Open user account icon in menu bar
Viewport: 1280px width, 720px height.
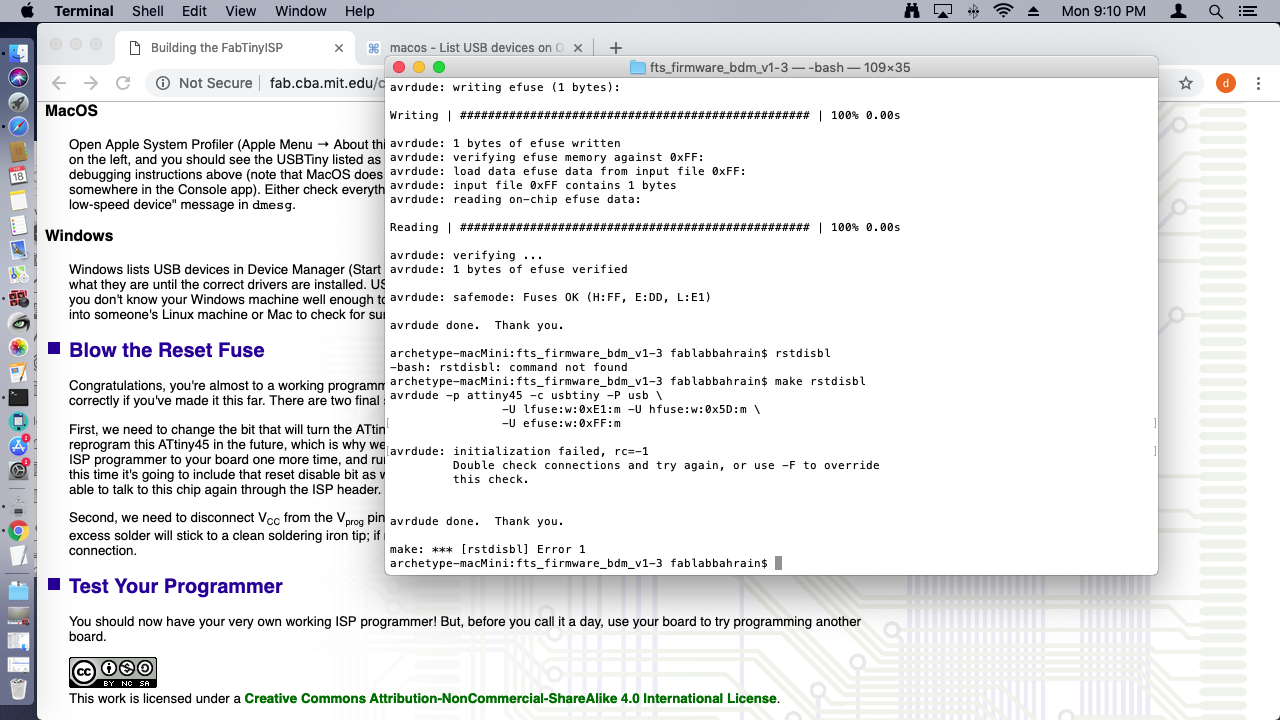pyautogui.click(x=1179, y=11)
